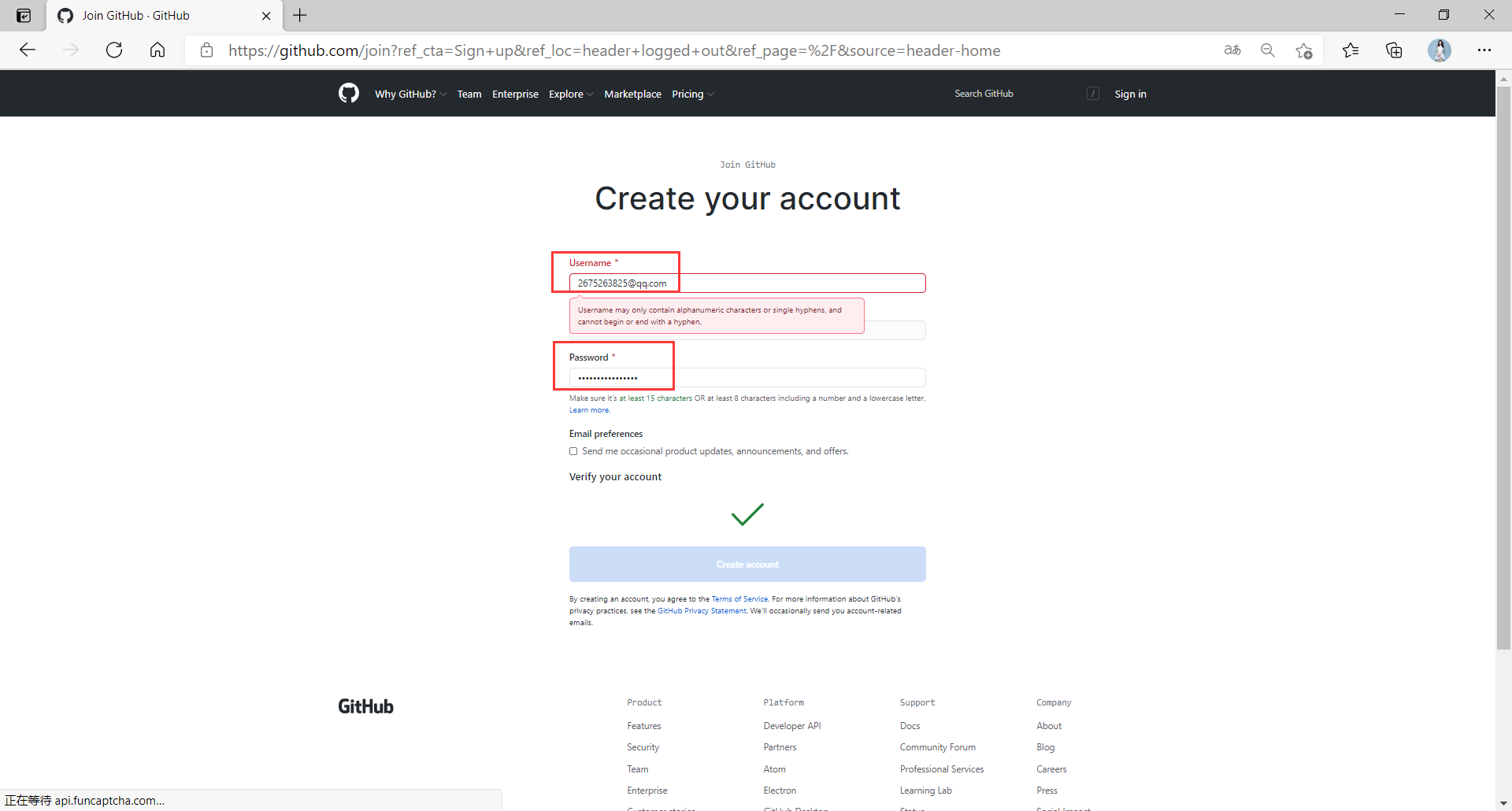
Task: Click the Sign in link
Action: coord(1130,94)
